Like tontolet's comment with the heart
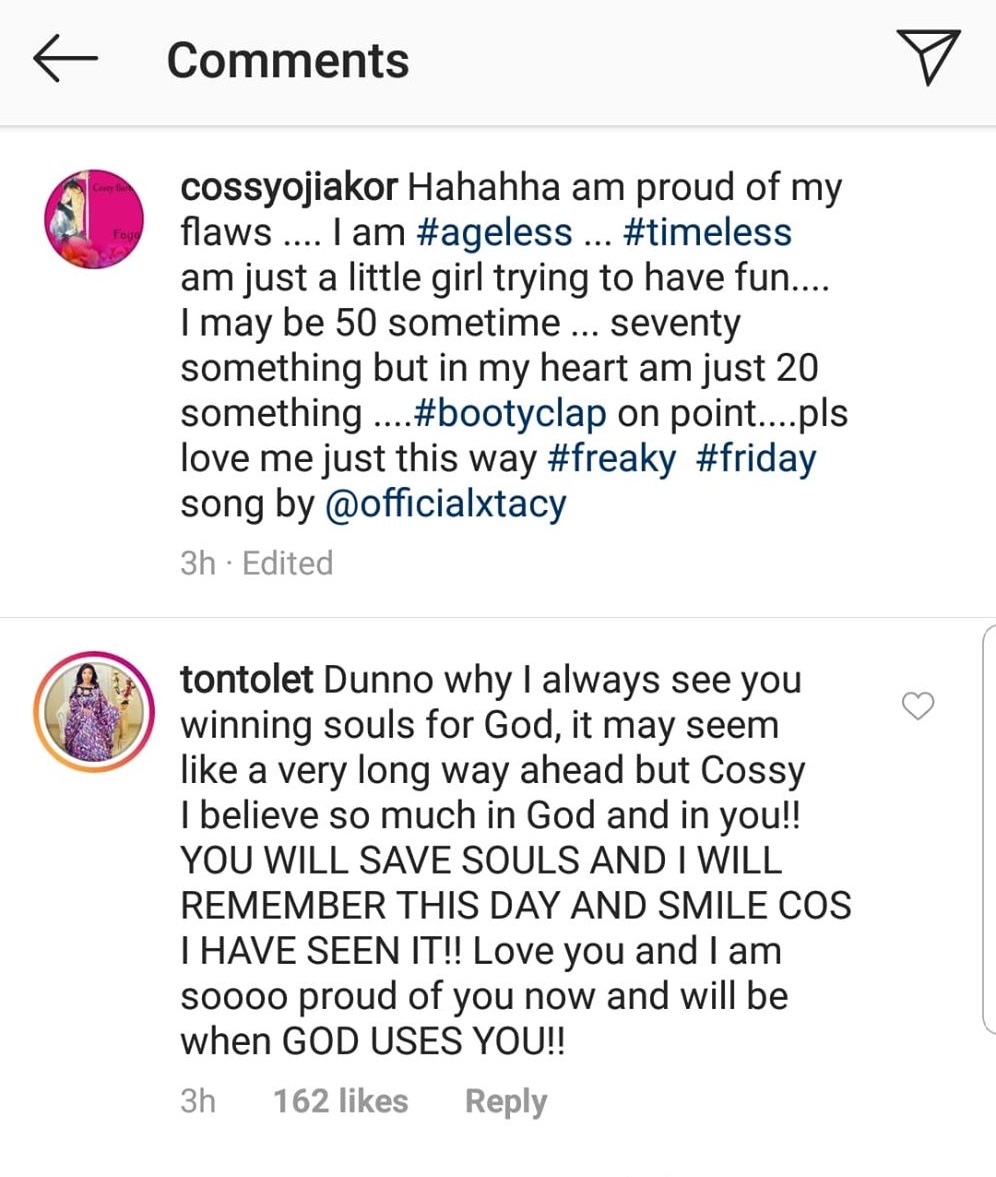996x1177 pixels. 918,707
